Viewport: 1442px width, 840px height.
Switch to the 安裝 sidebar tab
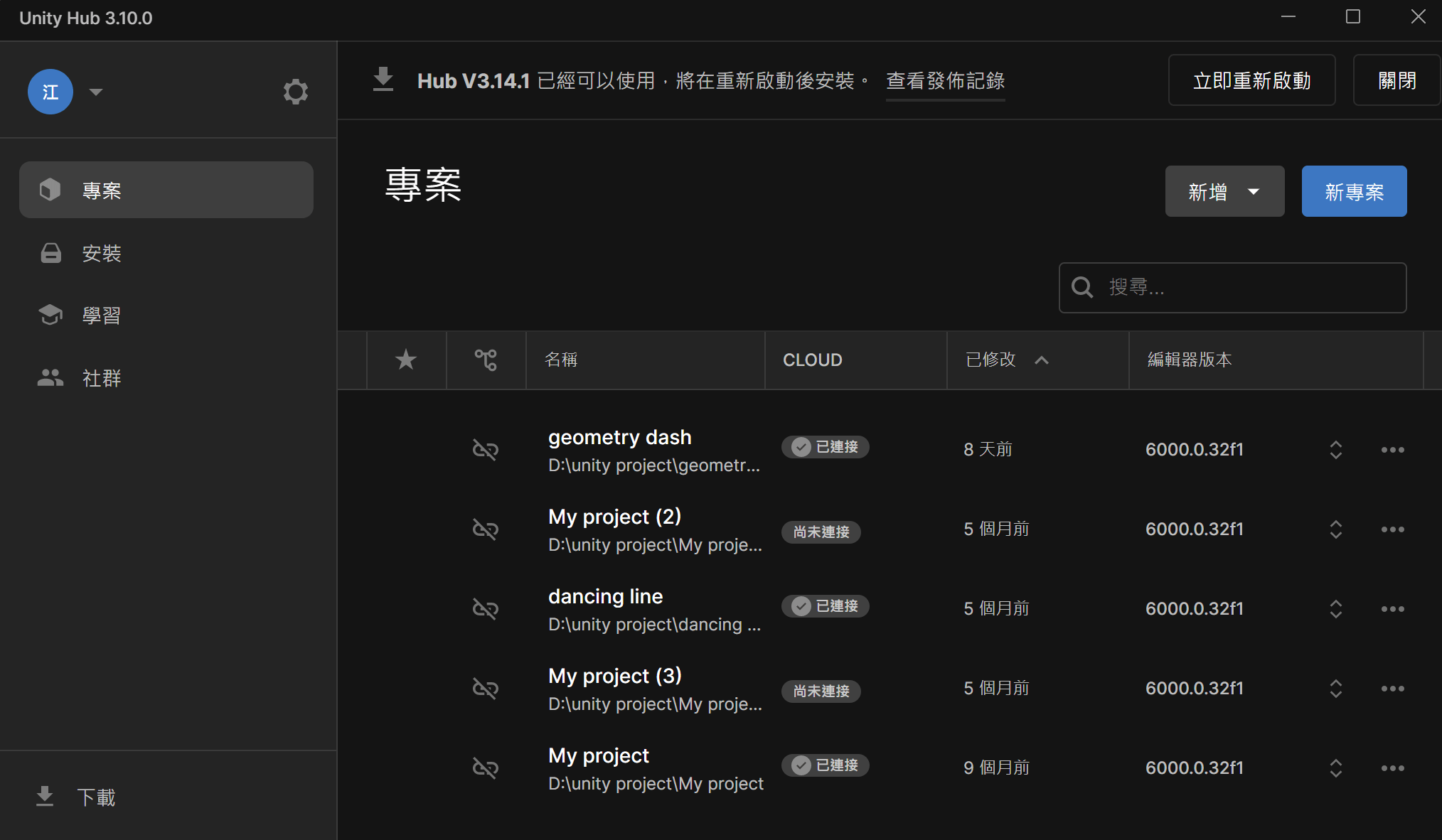point(102,253)
